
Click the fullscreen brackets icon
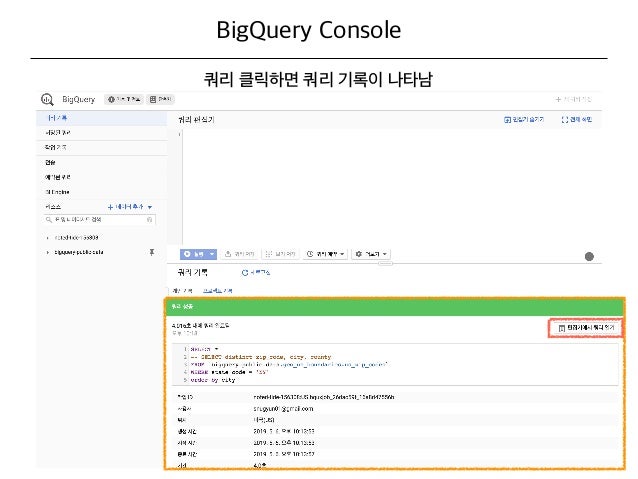[564, 119]
